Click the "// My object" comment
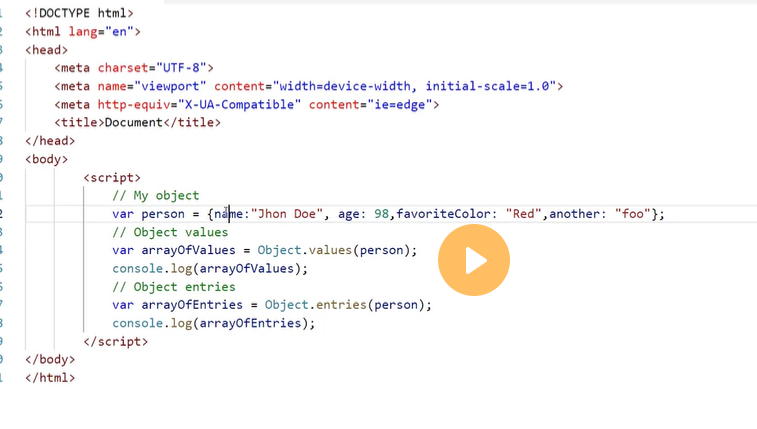Image resolution: width=757 pixels, height=429 pixels. pyautogui.click(x=155, y=195)
